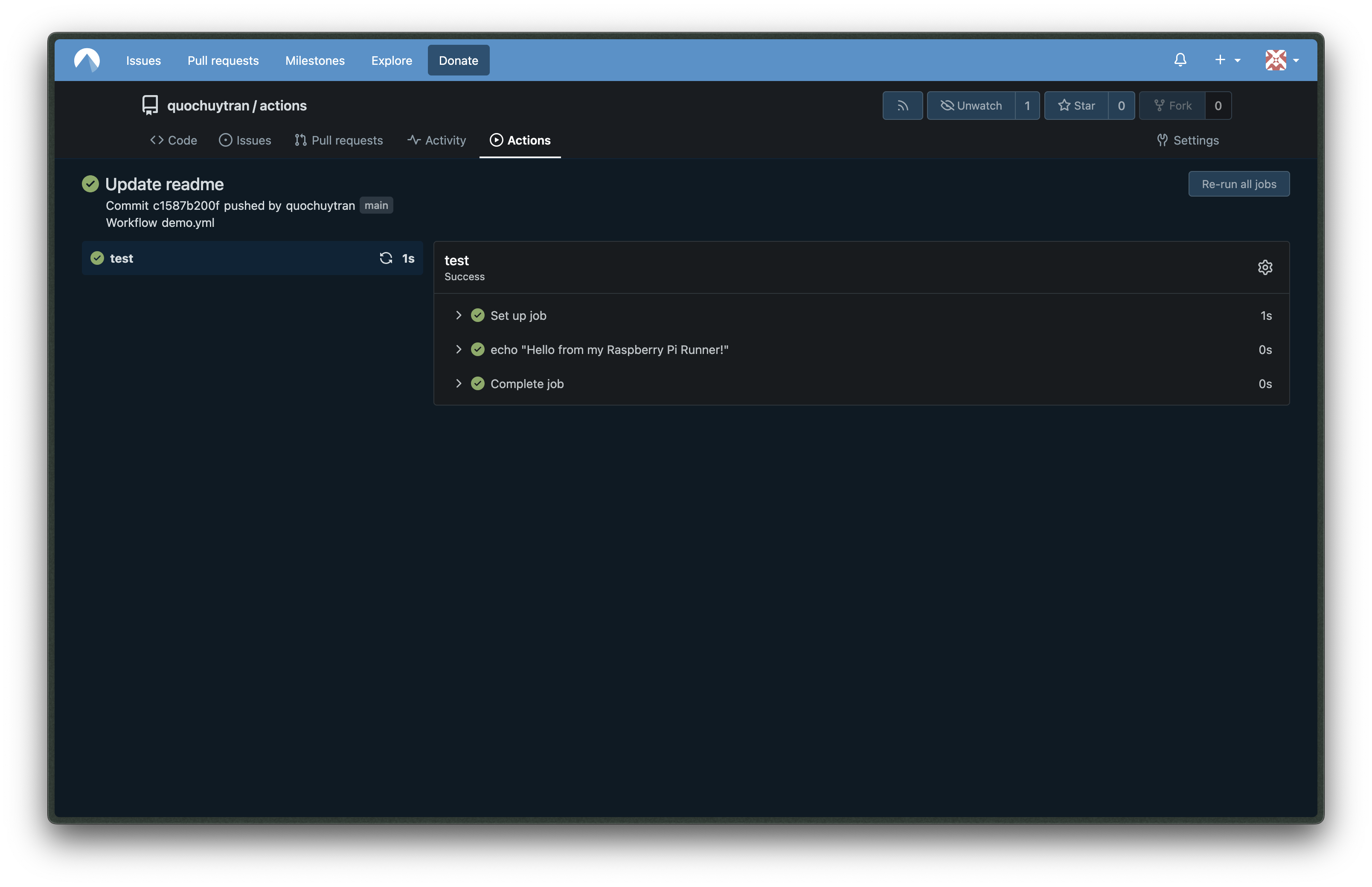
Task: Star the repository
Action: 1076,105
